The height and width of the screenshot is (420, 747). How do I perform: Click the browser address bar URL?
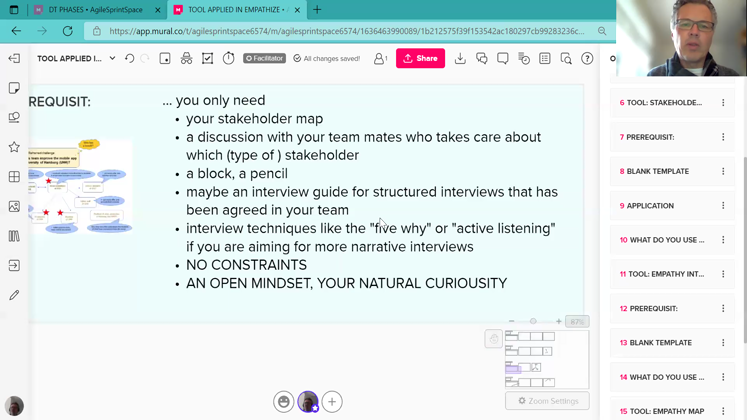coord(346,31)
